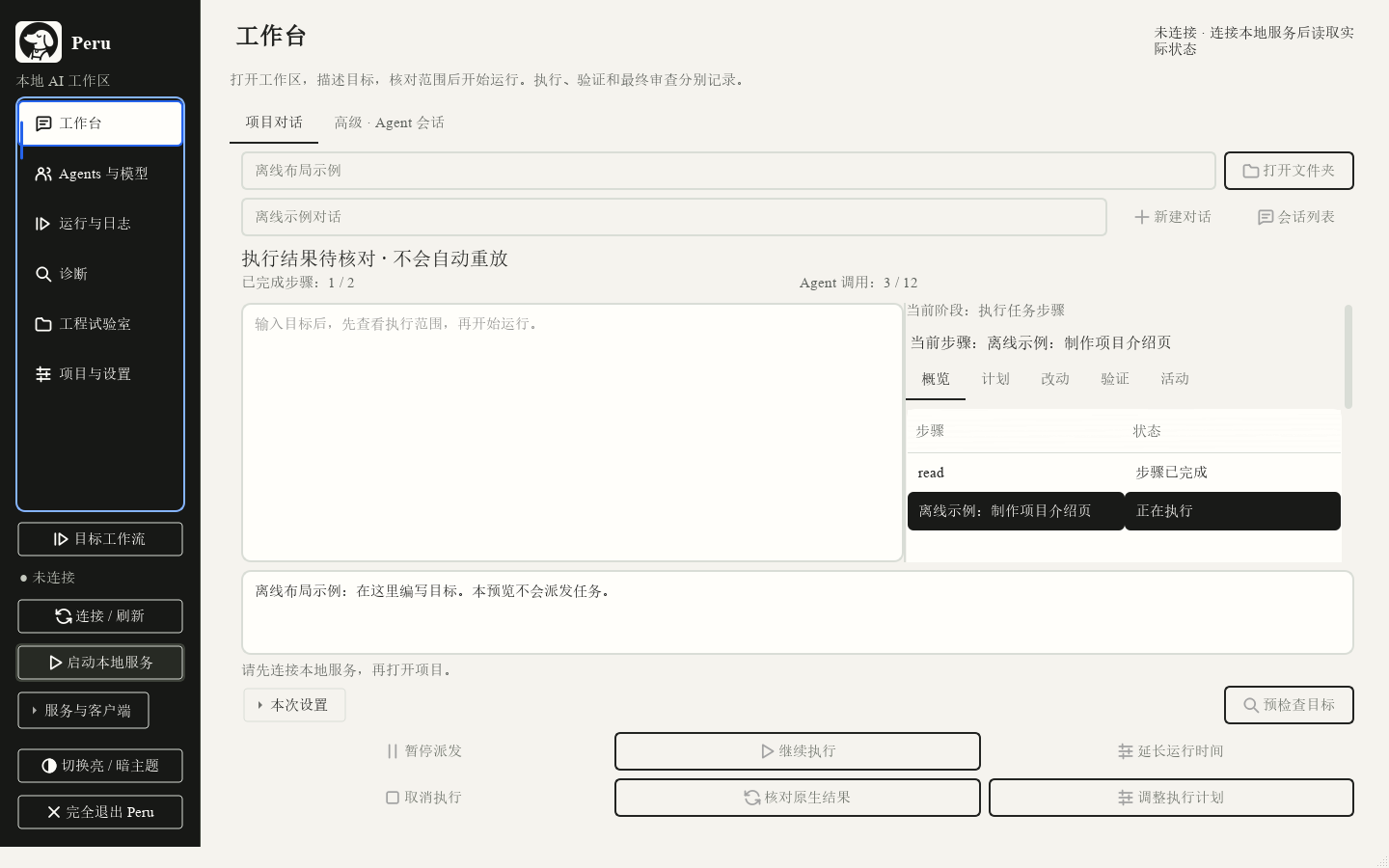Open 运行与日志 from the sidebar
The image size is (1389, 868).
click(x=100, y=224)
